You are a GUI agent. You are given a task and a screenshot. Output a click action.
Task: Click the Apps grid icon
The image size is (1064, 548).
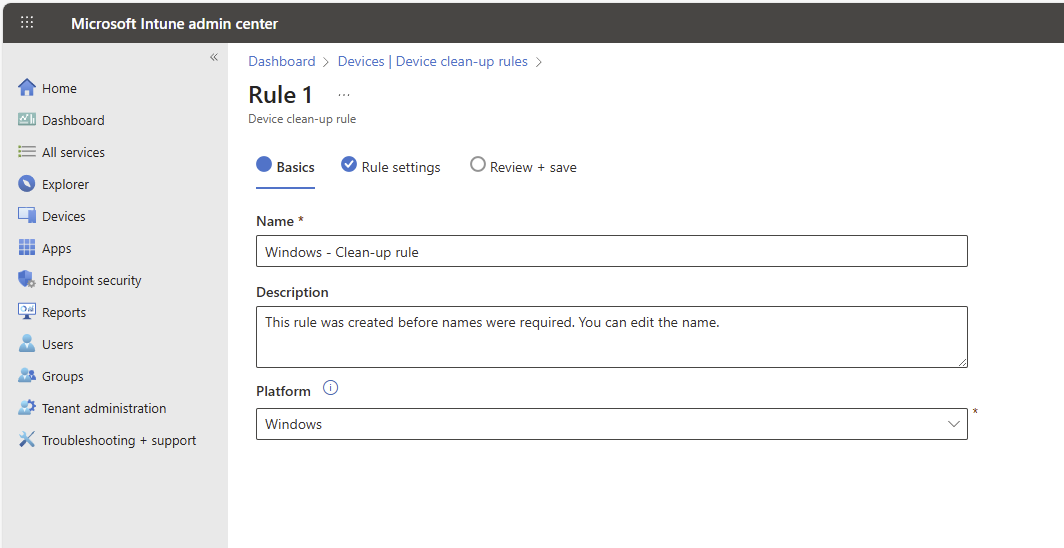tap(26, 248)
